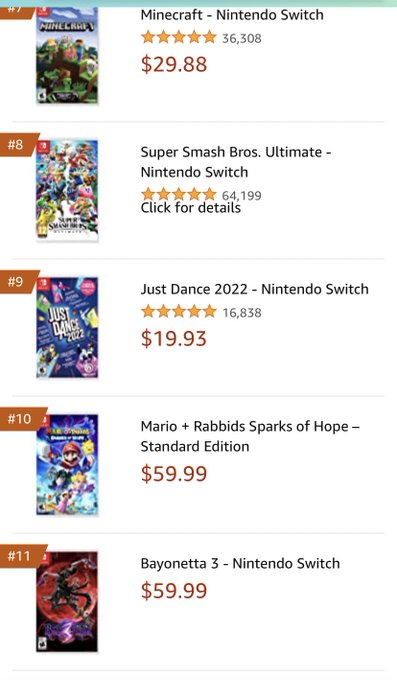Open the 36,308 reviews count for Minecraft
397x680 pixels.
pos(242,38)
